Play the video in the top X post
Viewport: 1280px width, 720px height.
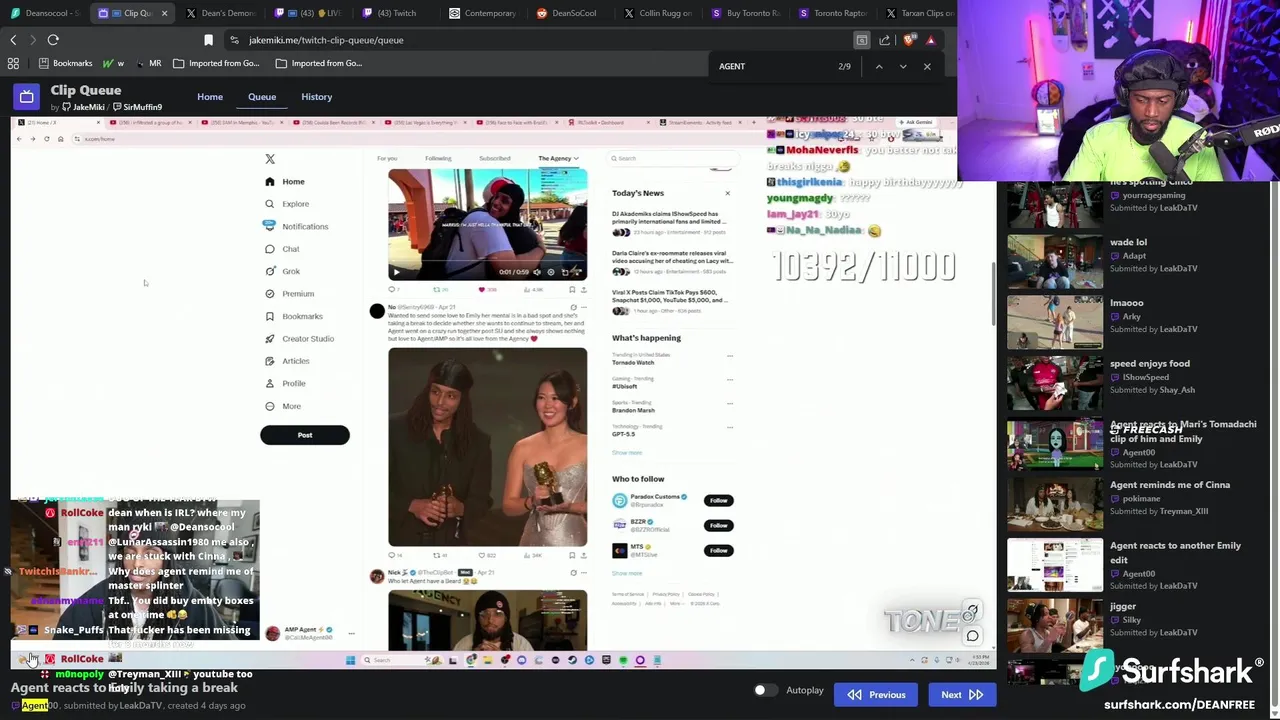(x=396, y=272)
